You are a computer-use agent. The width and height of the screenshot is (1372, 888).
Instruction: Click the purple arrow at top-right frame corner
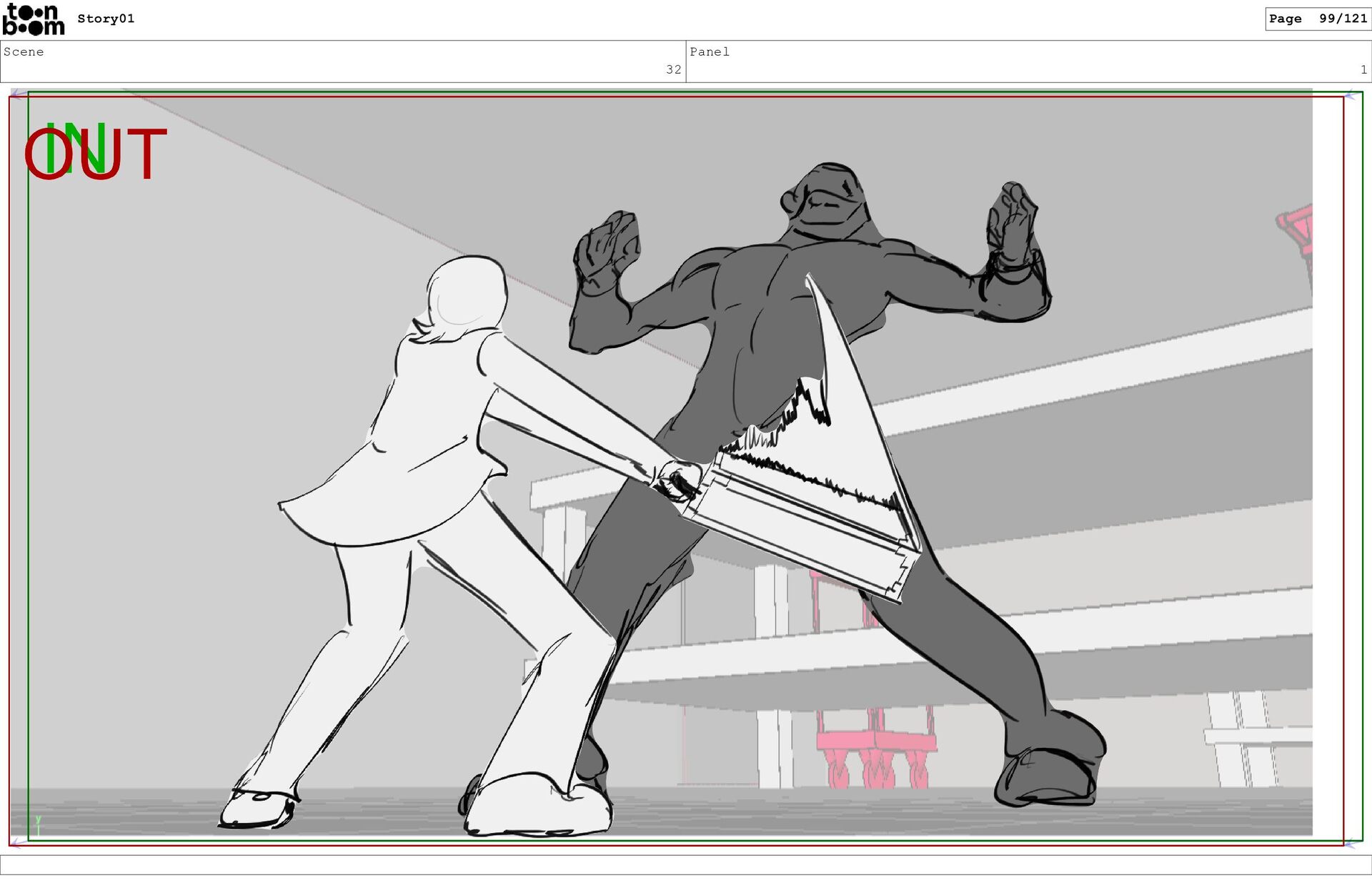pos(1351,95)
